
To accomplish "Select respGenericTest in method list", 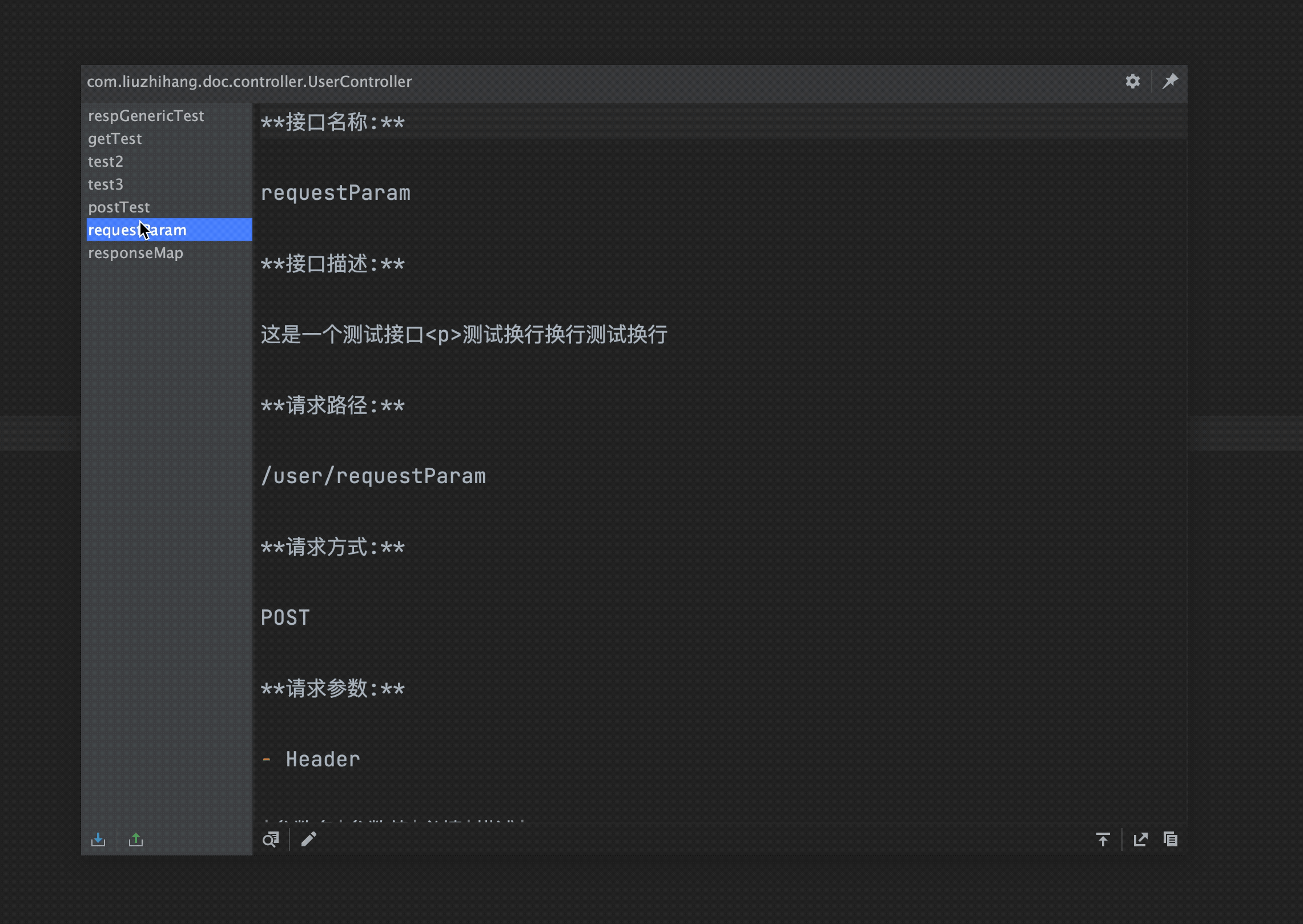I will coord(146,116).
